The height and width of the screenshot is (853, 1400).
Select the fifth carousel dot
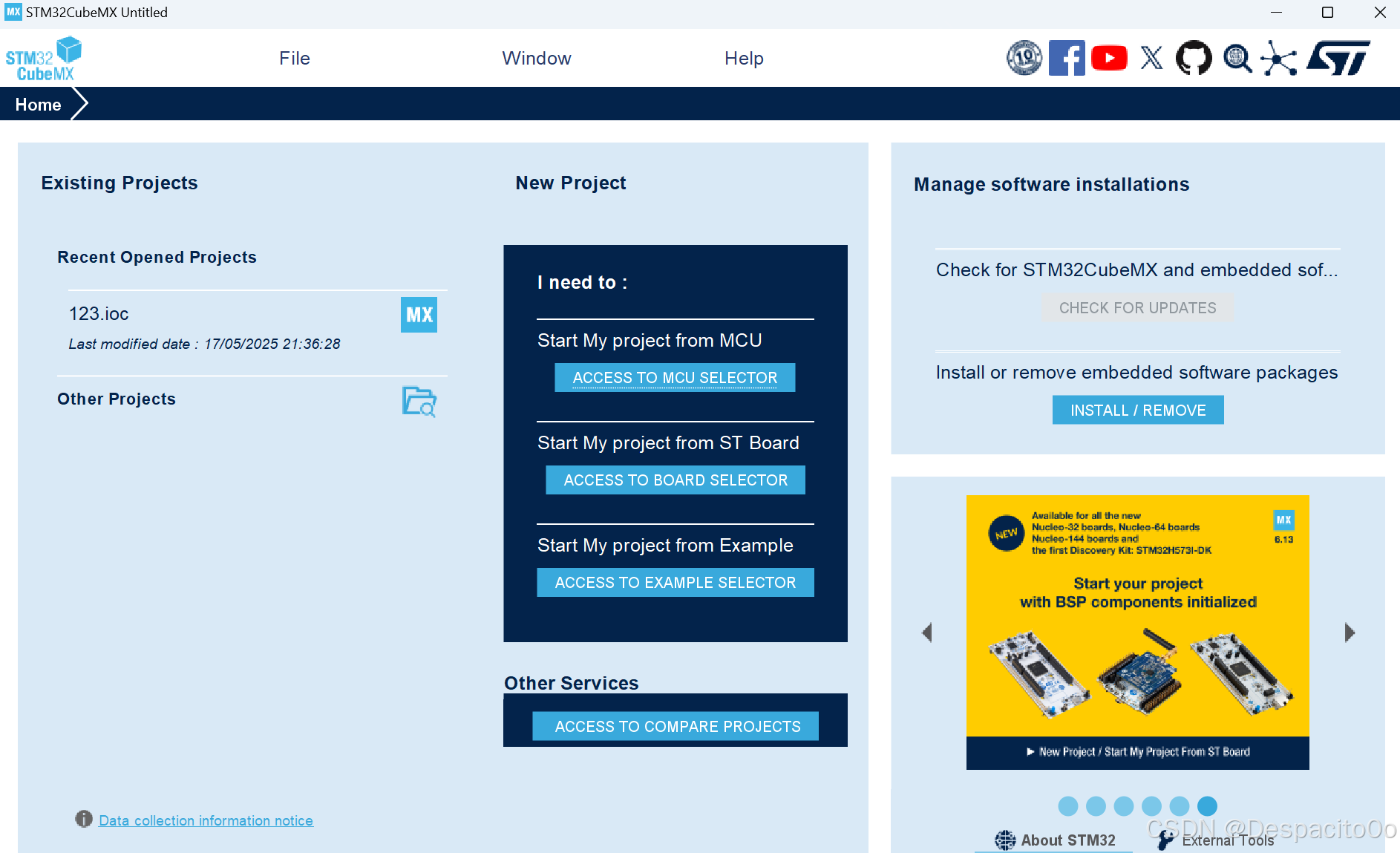[x=1180, y=806]
